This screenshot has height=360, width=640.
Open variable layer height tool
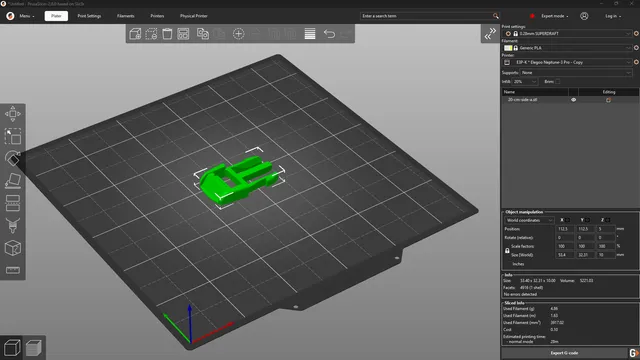310,33
